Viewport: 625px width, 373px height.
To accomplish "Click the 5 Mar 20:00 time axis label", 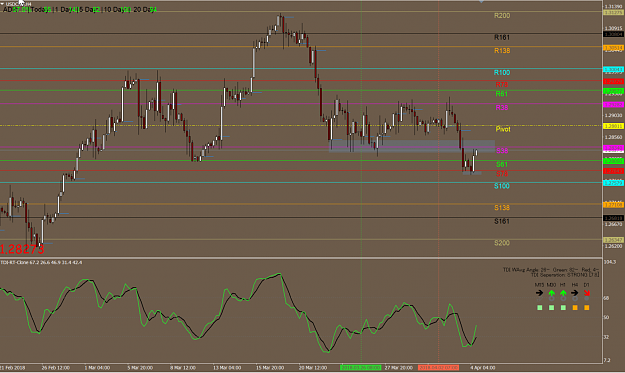I will pyautogui.click(x=140, y=367).
